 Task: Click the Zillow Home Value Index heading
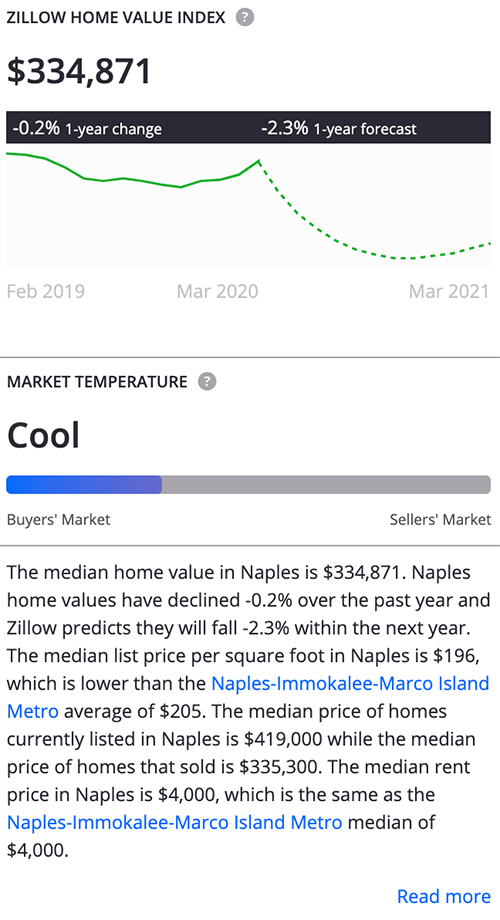116,18
